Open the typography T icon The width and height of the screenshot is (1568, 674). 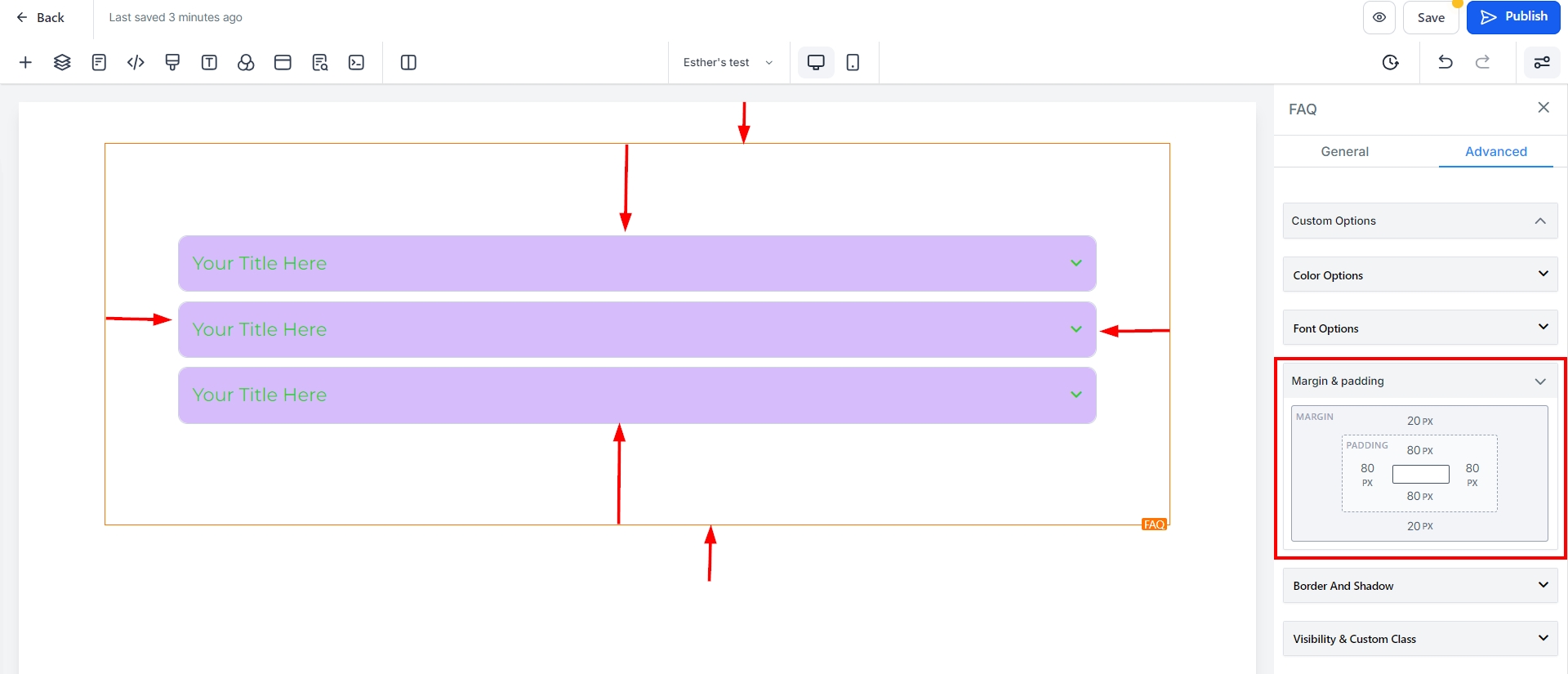tap(209, 63)
